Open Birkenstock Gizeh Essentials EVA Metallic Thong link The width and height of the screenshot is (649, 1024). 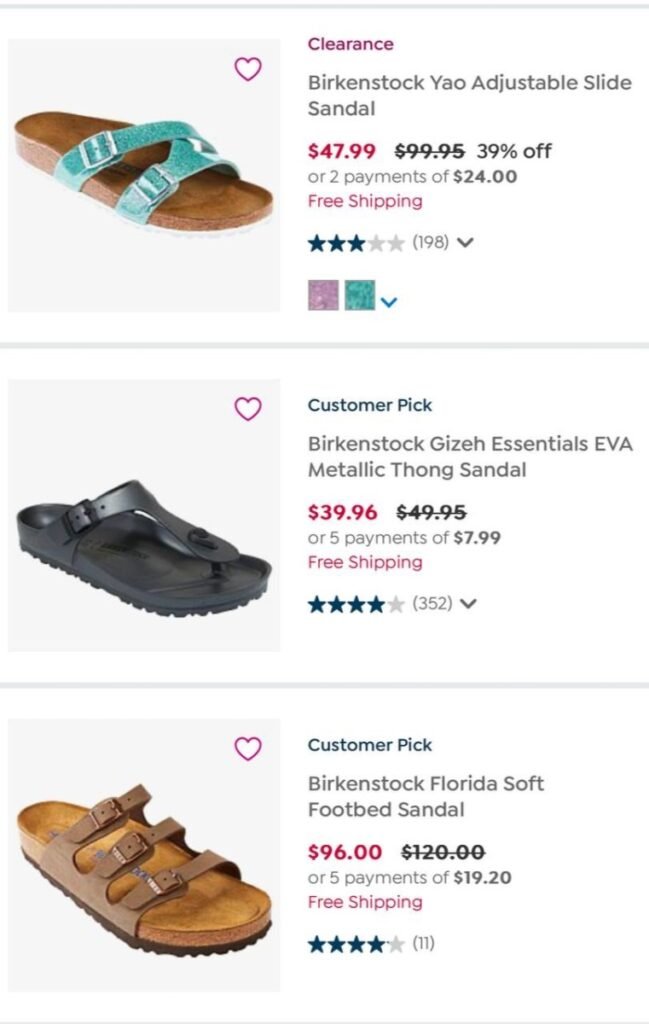tap(470, 456)
